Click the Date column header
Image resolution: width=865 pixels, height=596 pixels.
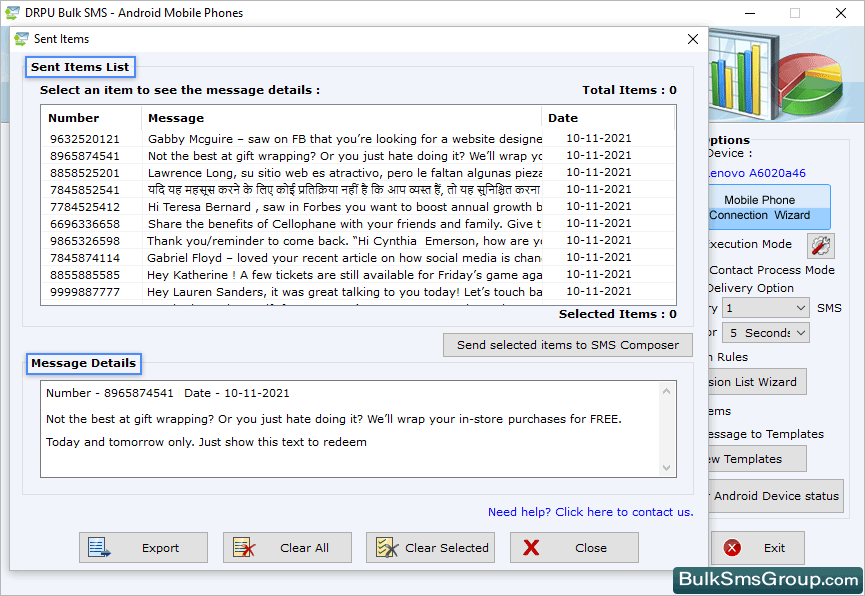pos(608,118)
